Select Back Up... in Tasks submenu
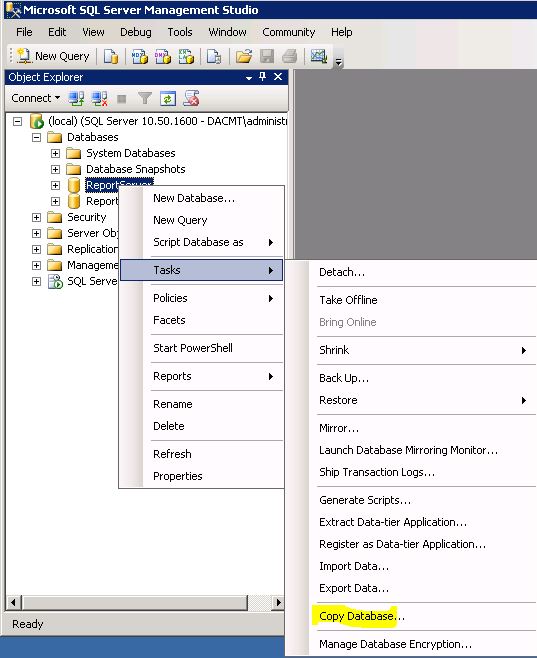The image size is (537, 658). coord(411,378)
